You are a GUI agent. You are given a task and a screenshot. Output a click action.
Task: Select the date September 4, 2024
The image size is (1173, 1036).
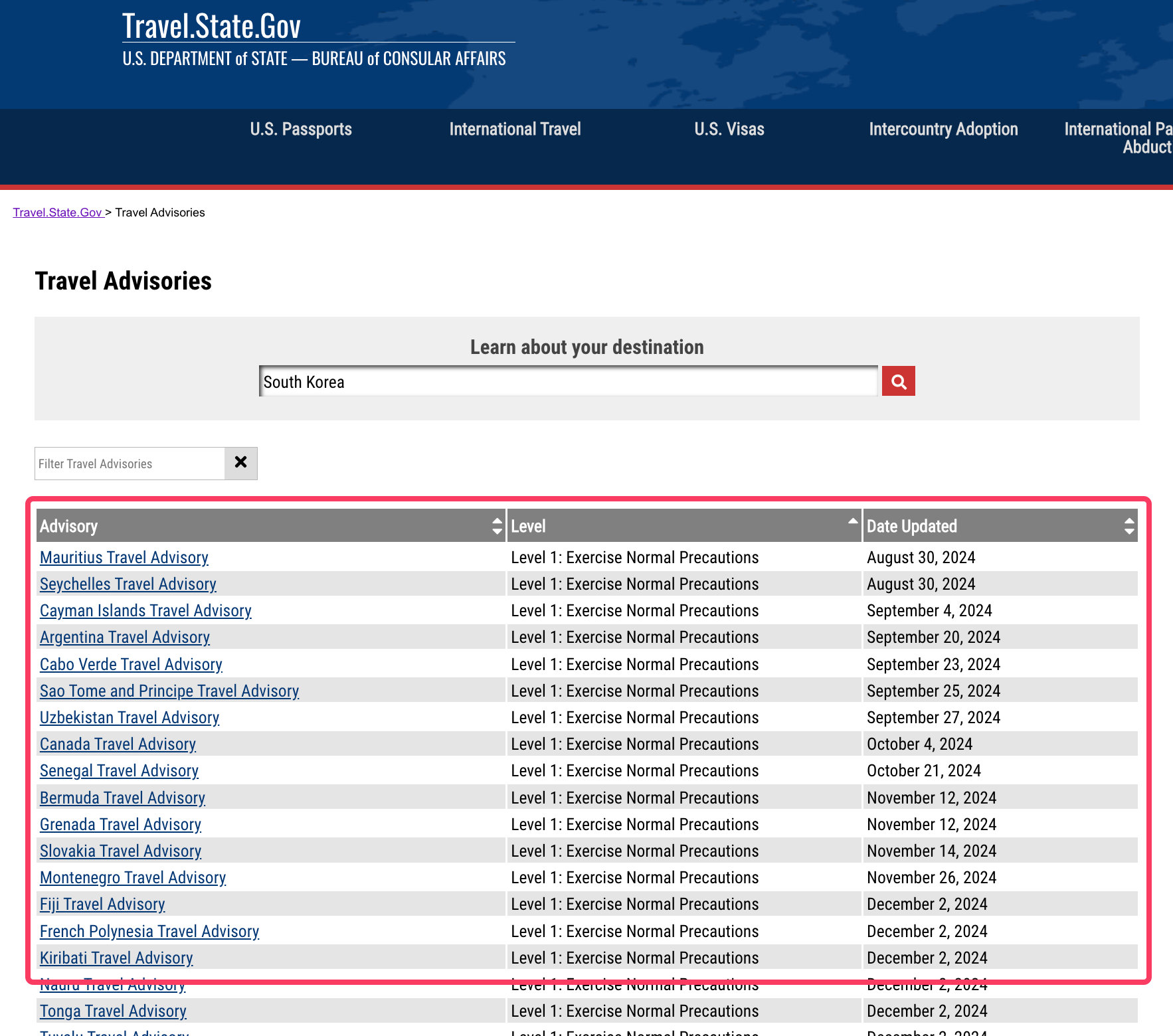pyautogui.click(x=929, y=611)
